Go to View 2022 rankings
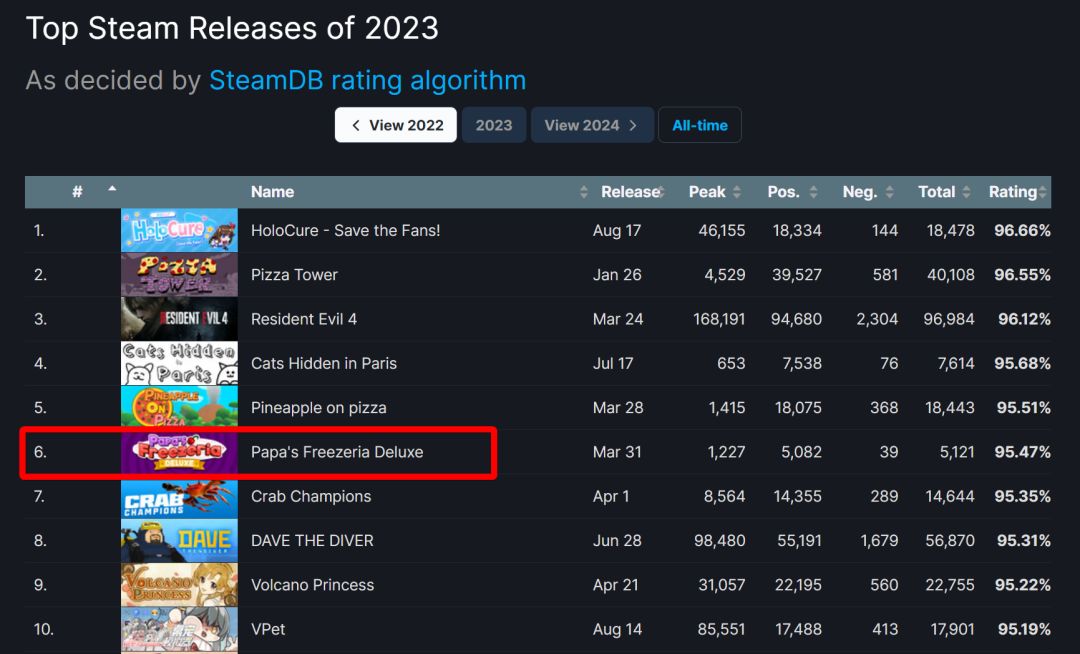 coord(396,125)
